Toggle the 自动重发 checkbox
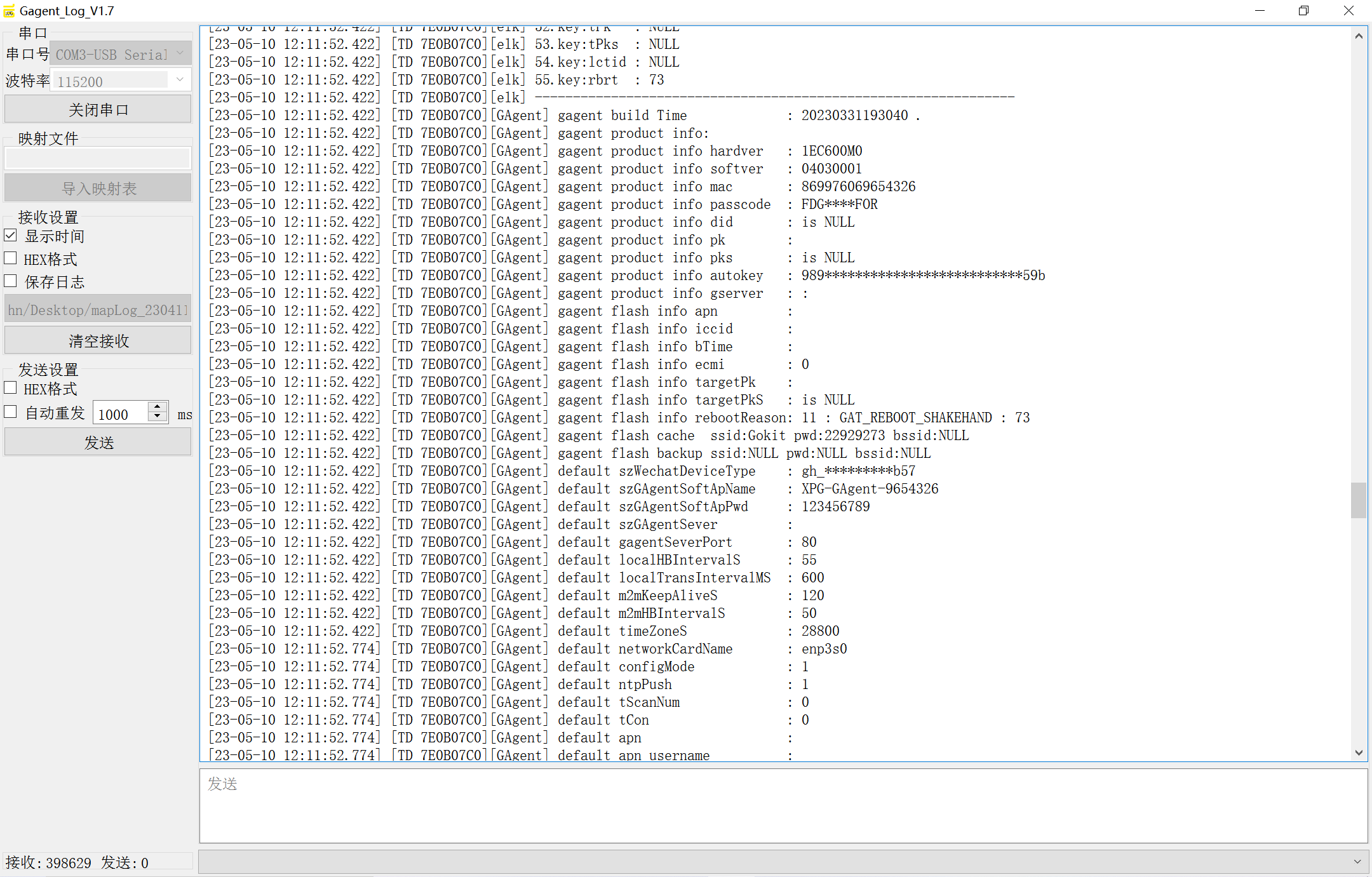 [x=11, y=412]
